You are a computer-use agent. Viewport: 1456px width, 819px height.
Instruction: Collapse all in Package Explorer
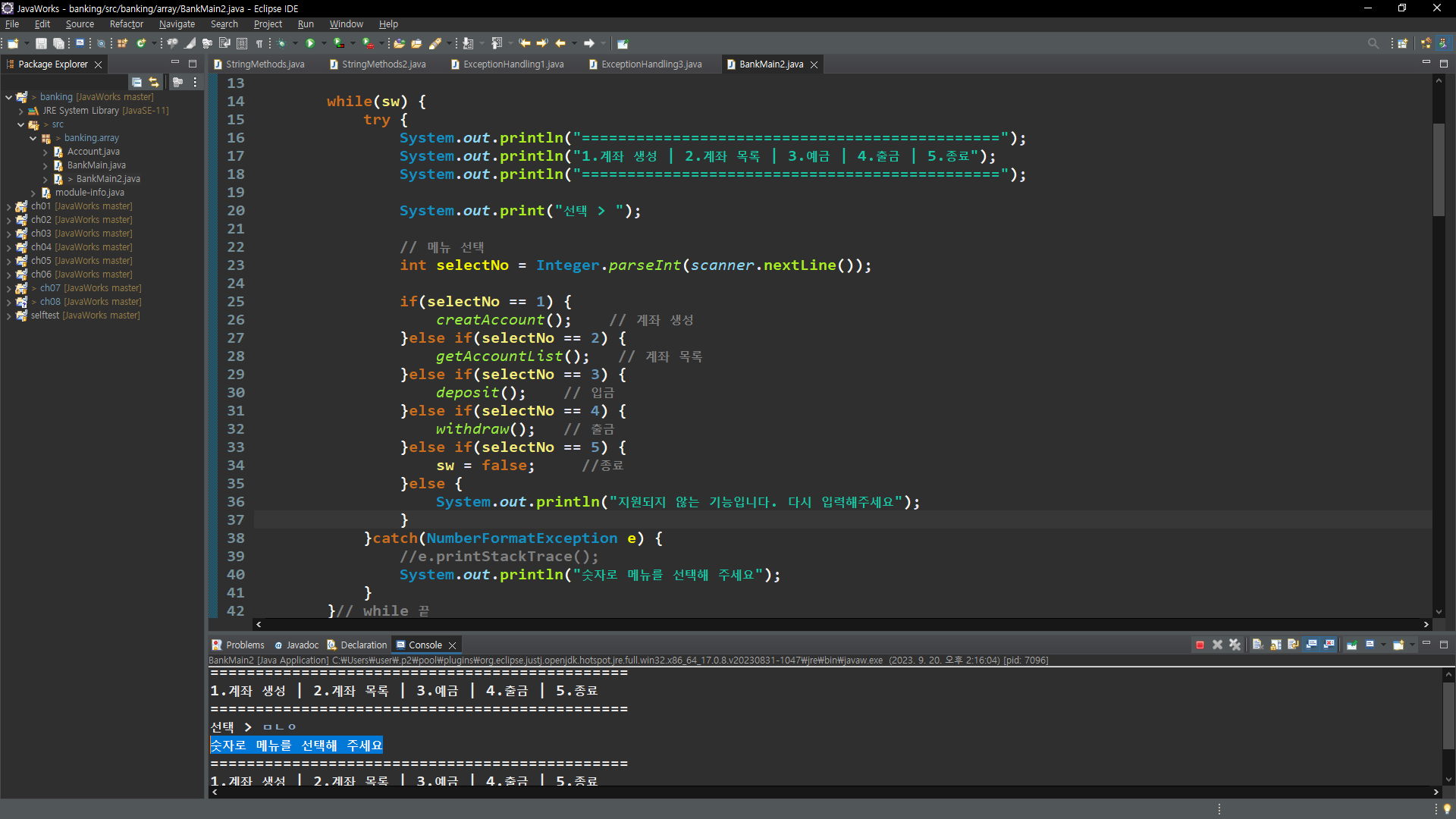pyautogui.click(x=136, y=82)
